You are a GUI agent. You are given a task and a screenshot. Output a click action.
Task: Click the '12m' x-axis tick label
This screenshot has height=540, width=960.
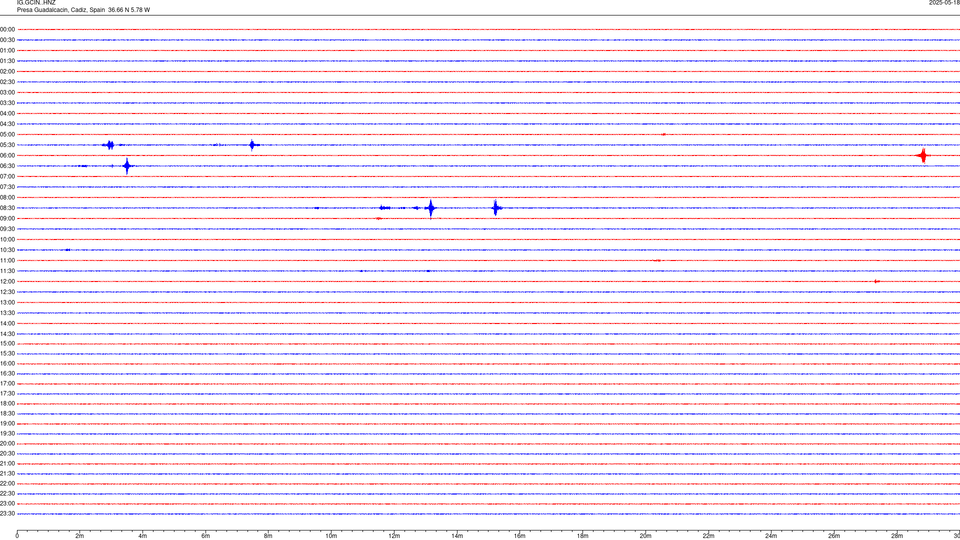394,536
